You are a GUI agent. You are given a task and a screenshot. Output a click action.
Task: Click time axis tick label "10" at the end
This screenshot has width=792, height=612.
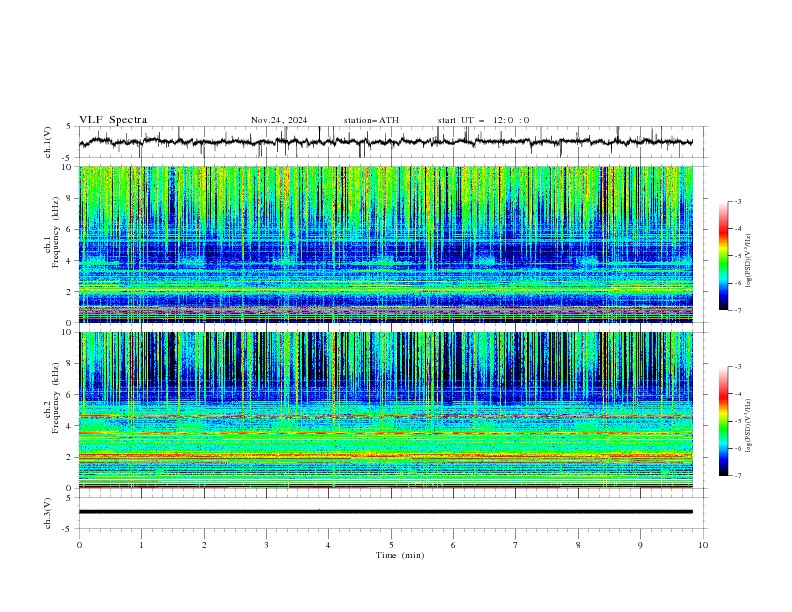pos(703,545)
